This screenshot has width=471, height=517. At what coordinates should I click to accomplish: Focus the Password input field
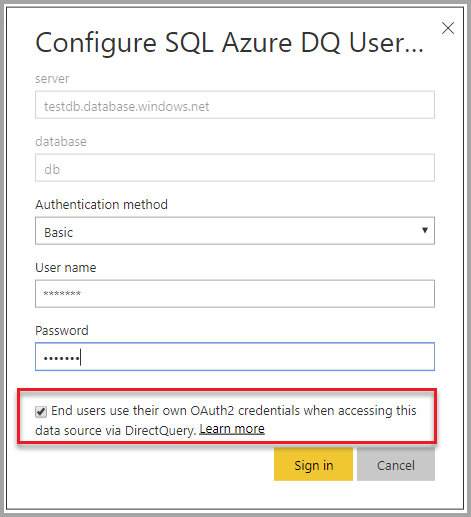(235, 357)
